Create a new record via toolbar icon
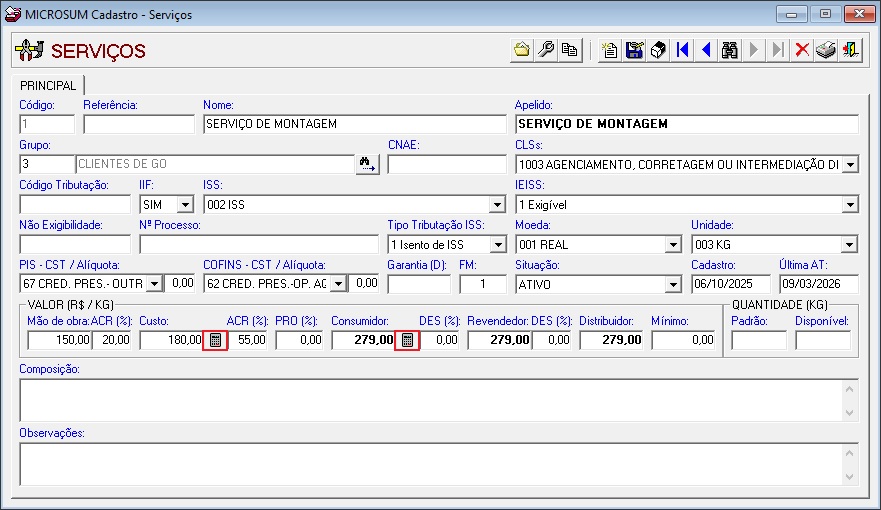This screenshot has width=881, height=510. (x=610, y=51)
